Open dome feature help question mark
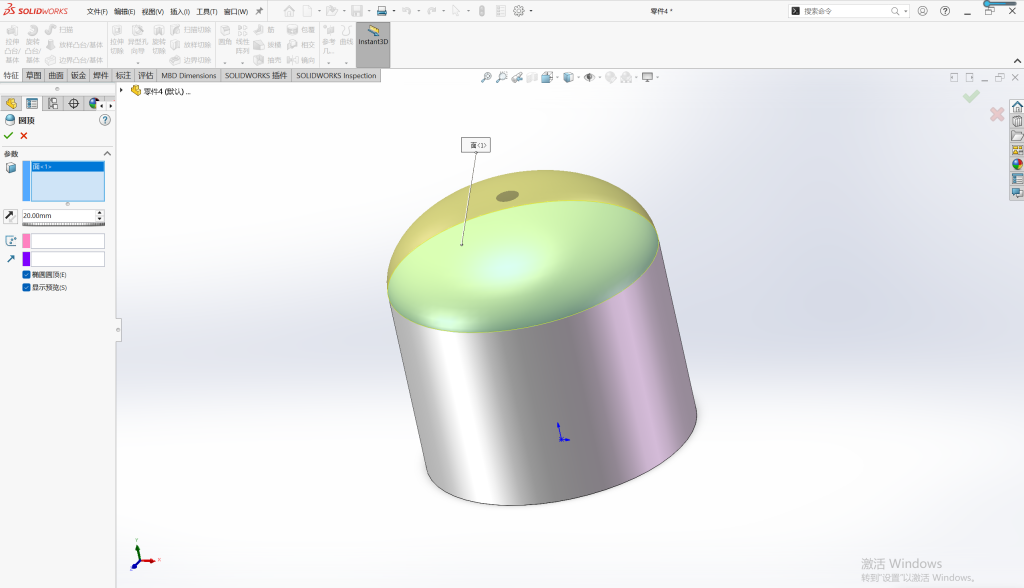Image resolution: width=1024 pixels, height=588 pixels. tap(104, 120)
